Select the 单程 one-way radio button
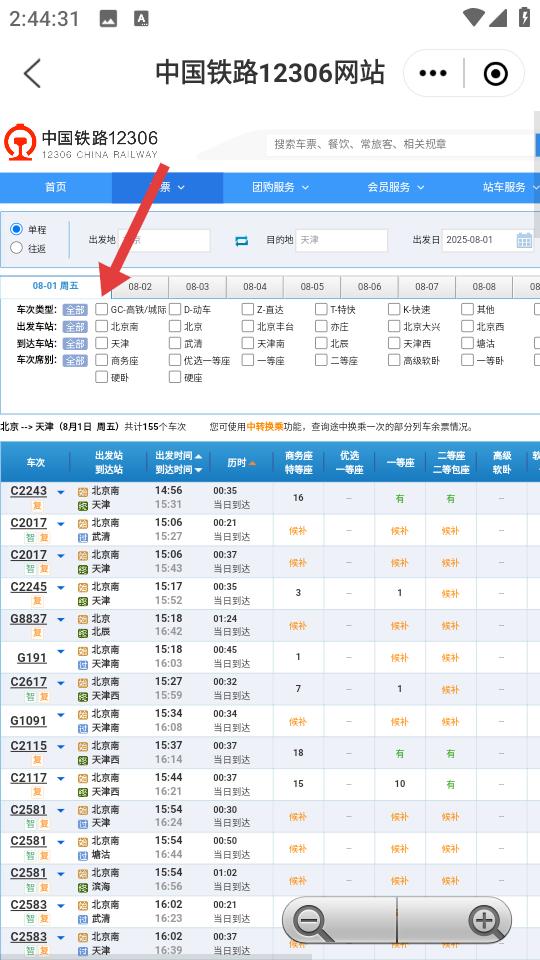540x960 pixels. point(17,230)
